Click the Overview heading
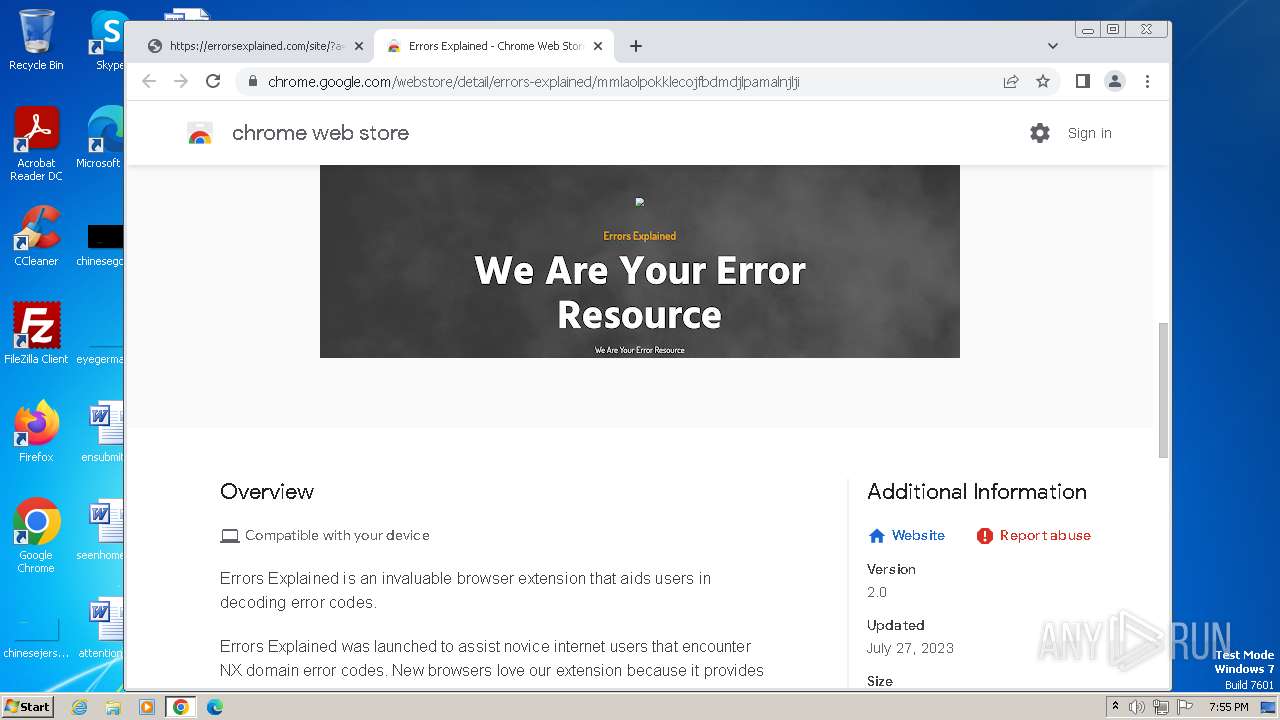 click(x=267, y=491)
